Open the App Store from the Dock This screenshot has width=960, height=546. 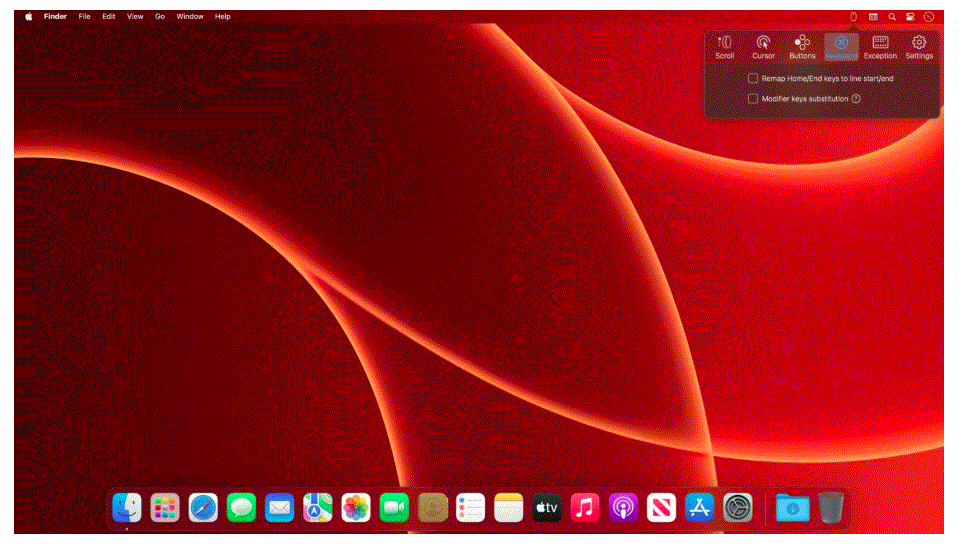[x=699, y=507]
